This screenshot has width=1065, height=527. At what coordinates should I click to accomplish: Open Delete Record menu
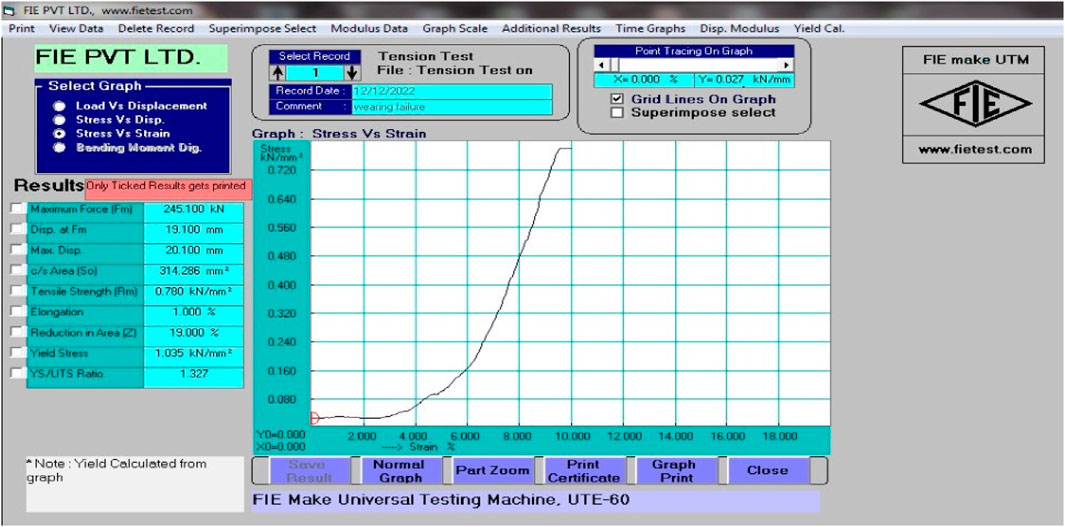[x=156, y=29]
